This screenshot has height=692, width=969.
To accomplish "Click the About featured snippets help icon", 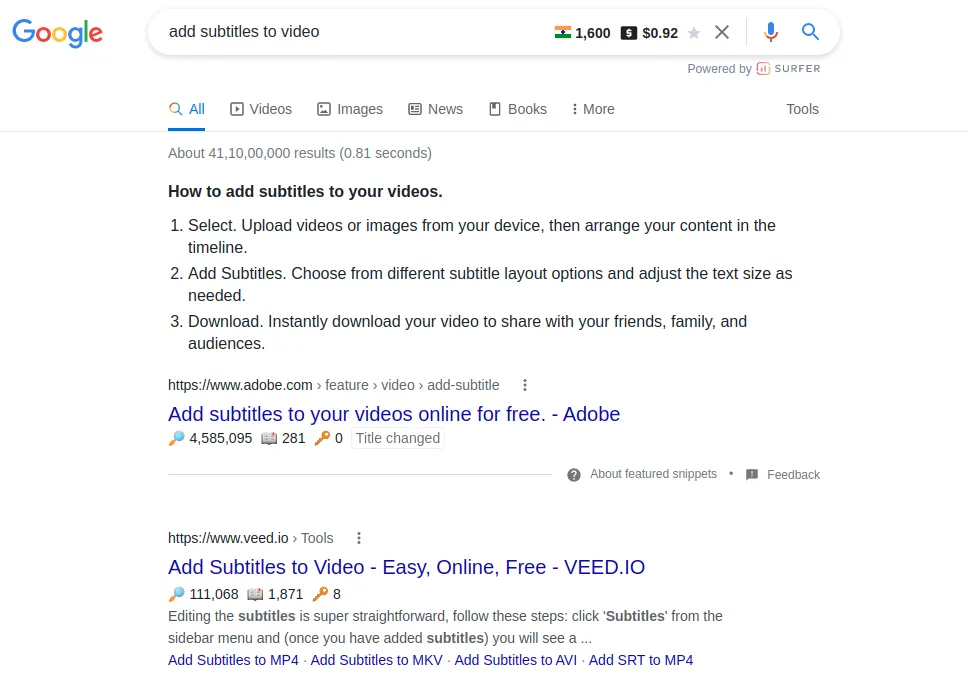I will coord(574,475).
